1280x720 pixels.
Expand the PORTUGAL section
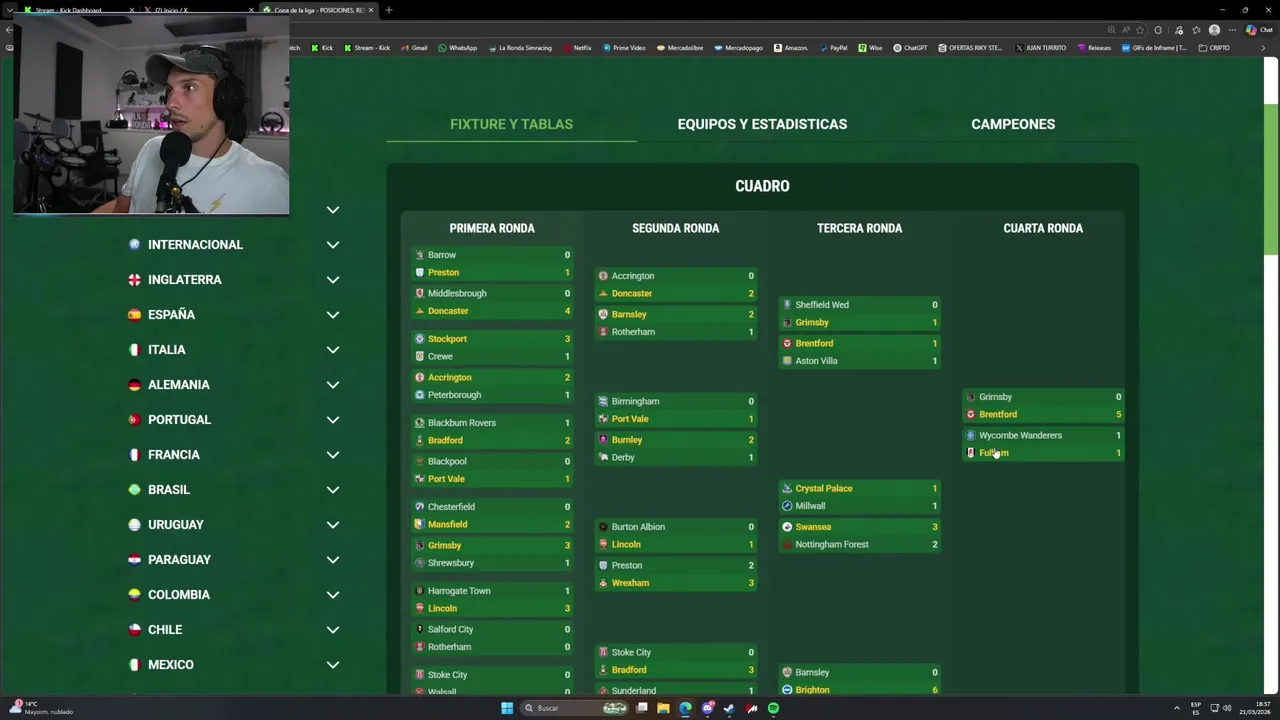pos(235,419)
